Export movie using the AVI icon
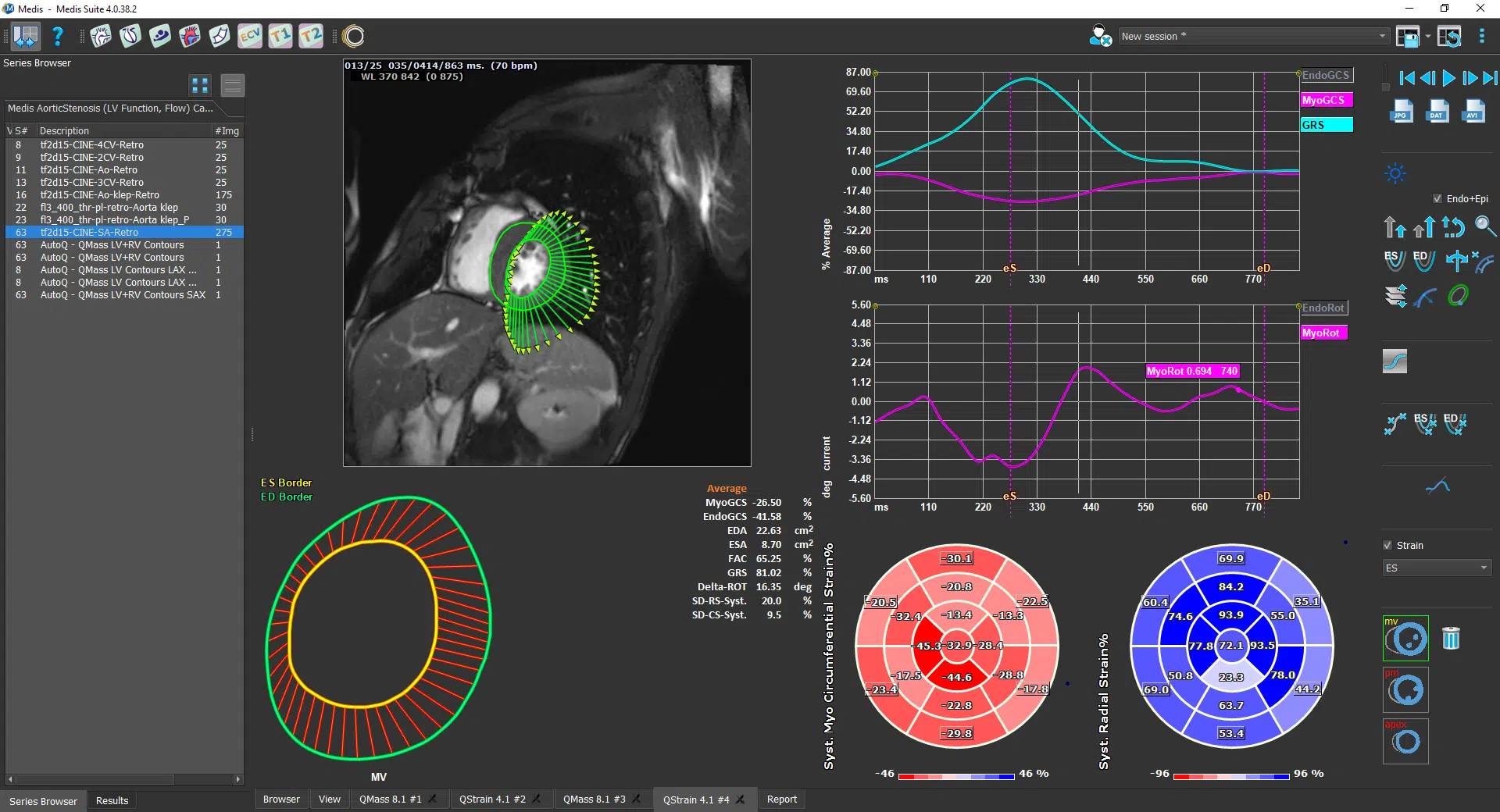 point(1473,112)
